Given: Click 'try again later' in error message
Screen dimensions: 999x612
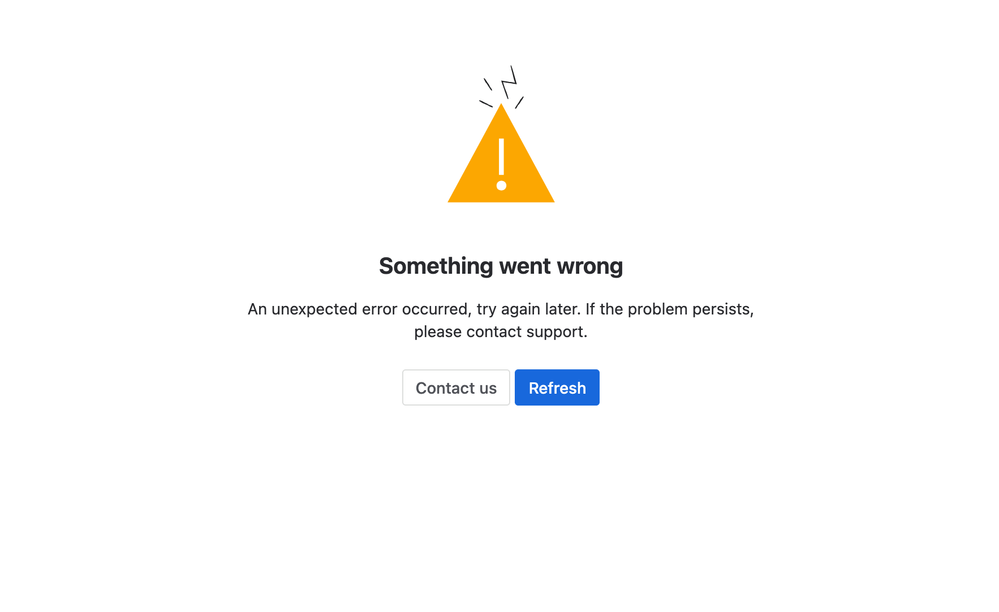Looking at the screenshot, I should 528,309.
